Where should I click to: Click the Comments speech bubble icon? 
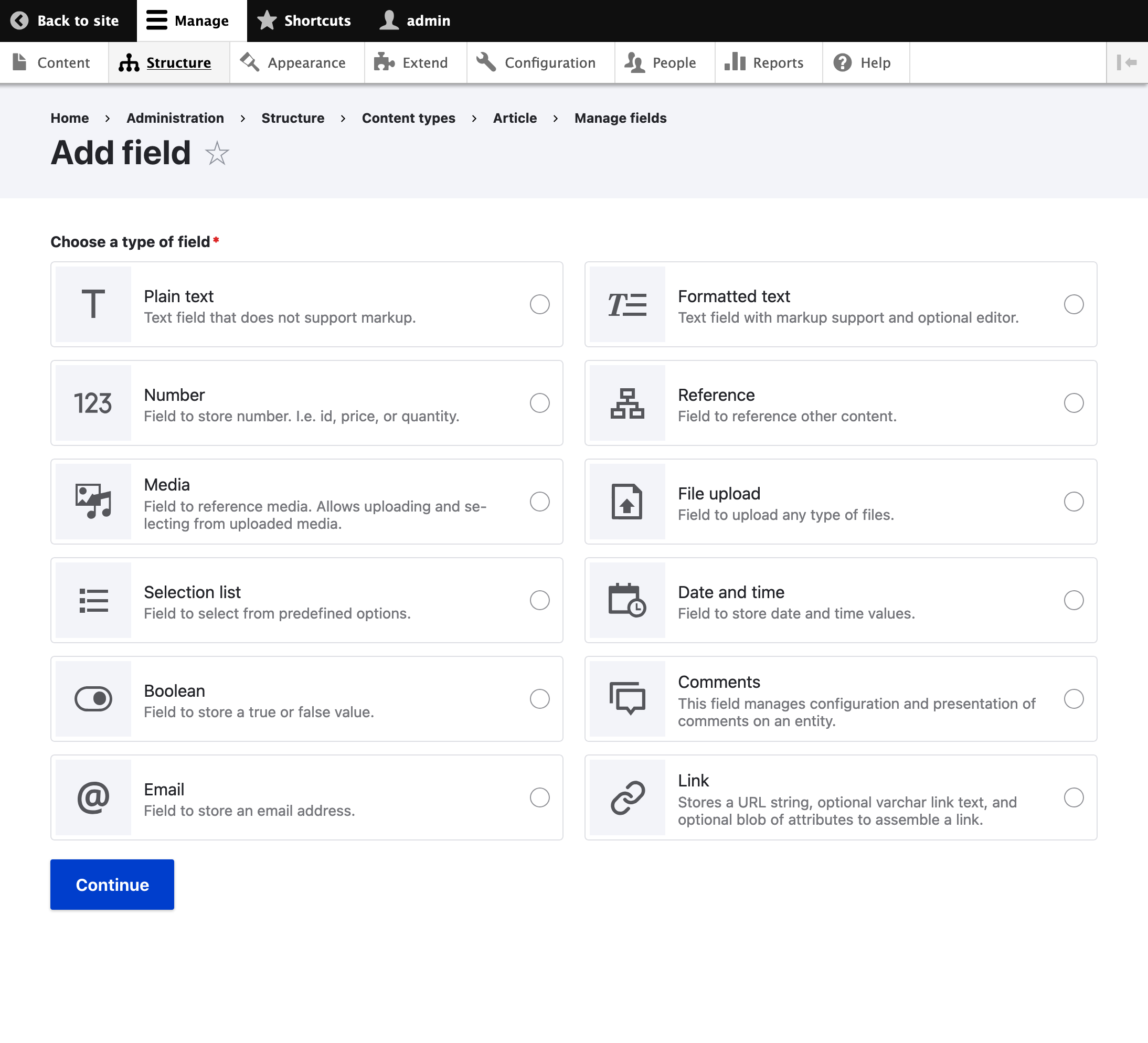click(x=628, y=698)
